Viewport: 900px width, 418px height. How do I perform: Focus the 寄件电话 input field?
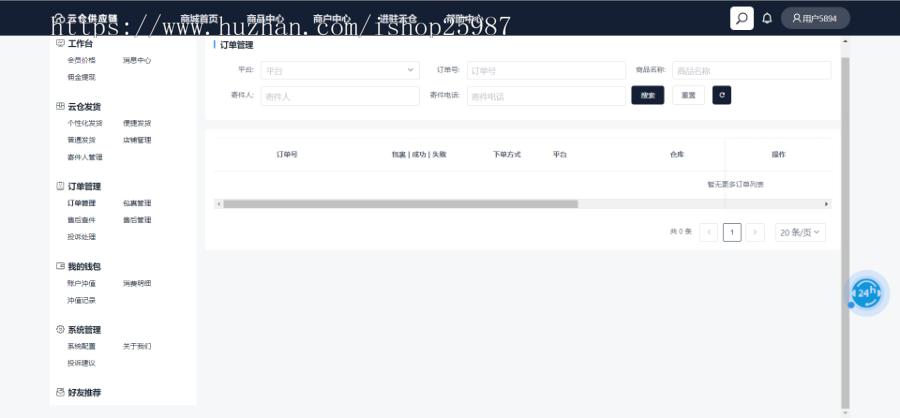pos(546,96)
